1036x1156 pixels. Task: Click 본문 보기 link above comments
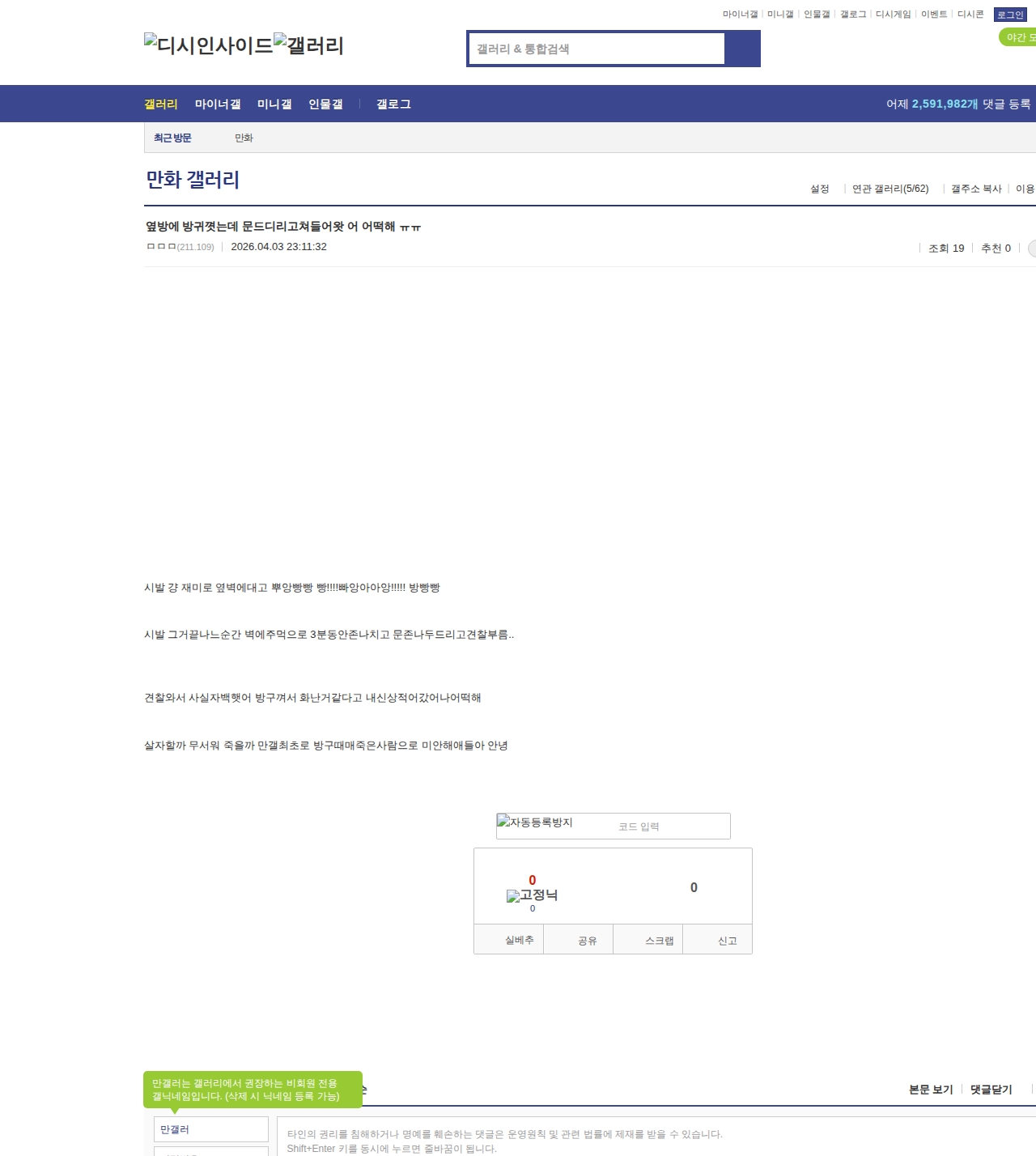tap(931, 1090)
